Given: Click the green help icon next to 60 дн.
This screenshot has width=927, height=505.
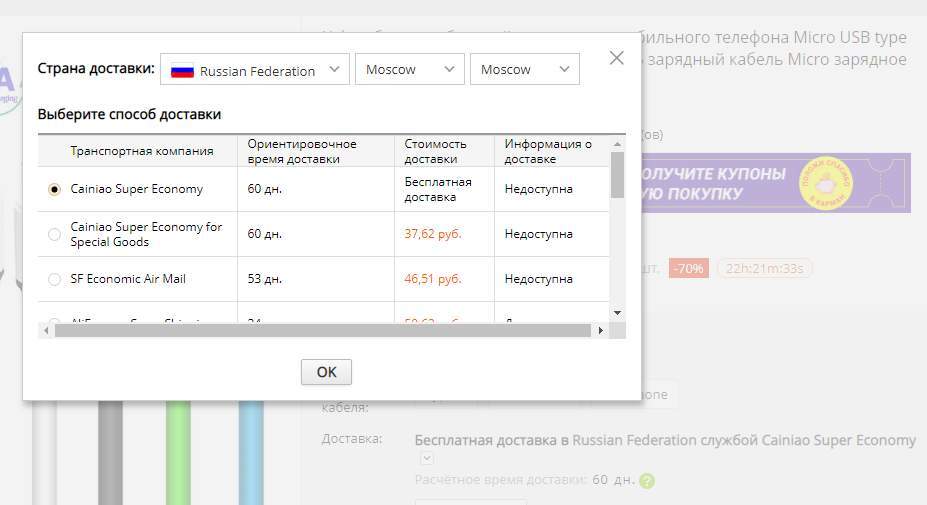Looking at the screenshot, I should click(647, 481).
